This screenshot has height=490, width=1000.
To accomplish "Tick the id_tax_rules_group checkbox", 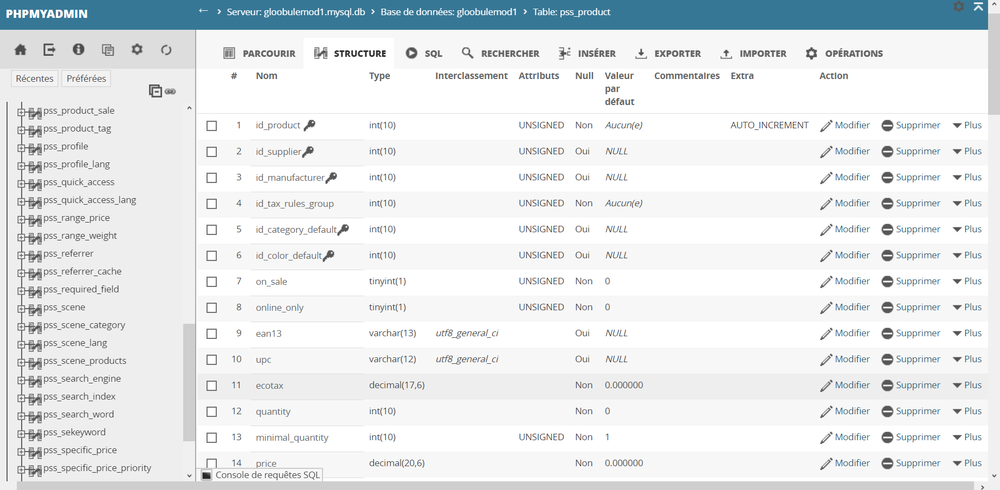I will coord(212,204).
